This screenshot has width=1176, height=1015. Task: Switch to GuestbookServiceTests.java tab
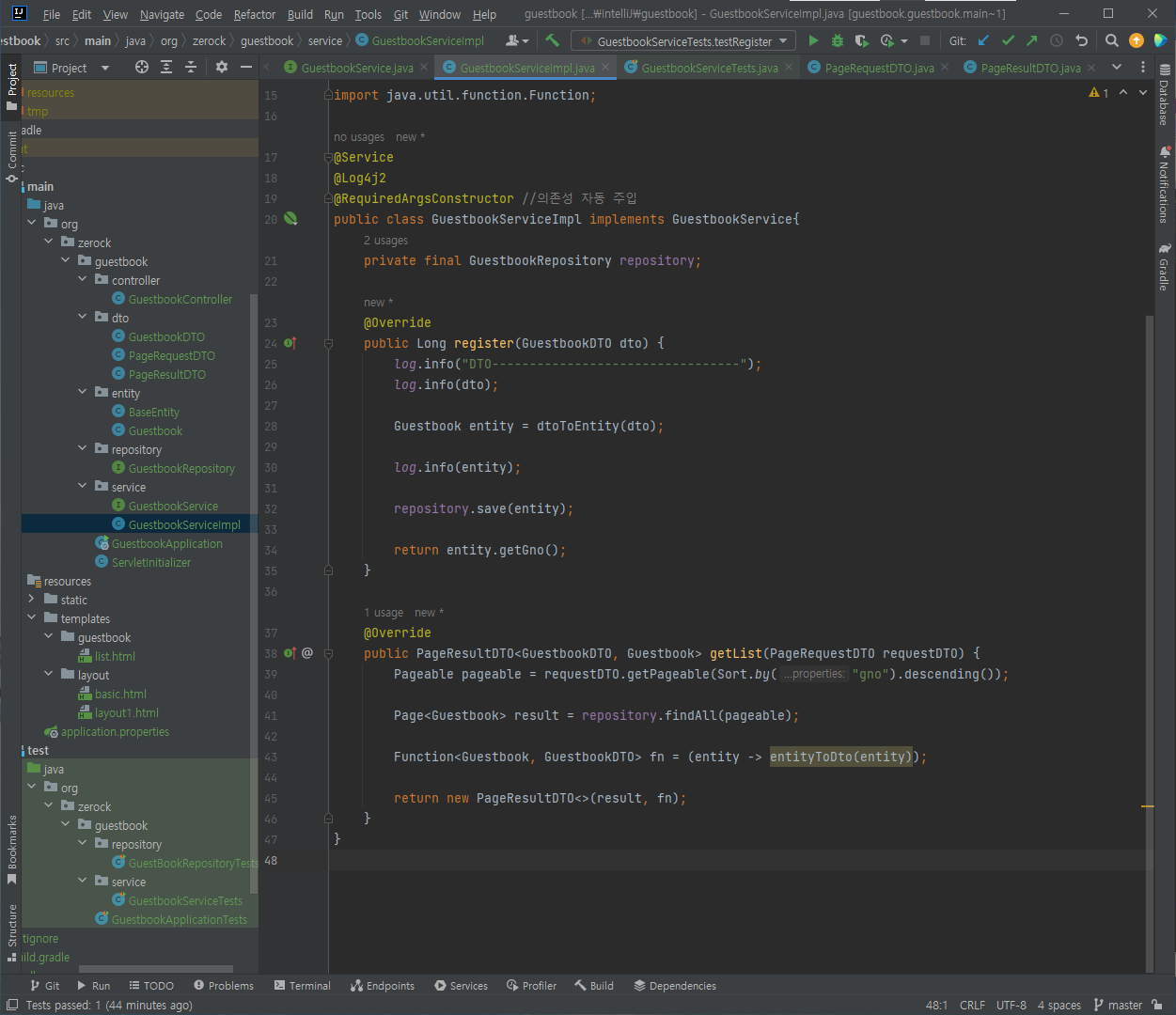tap(709, 68)
